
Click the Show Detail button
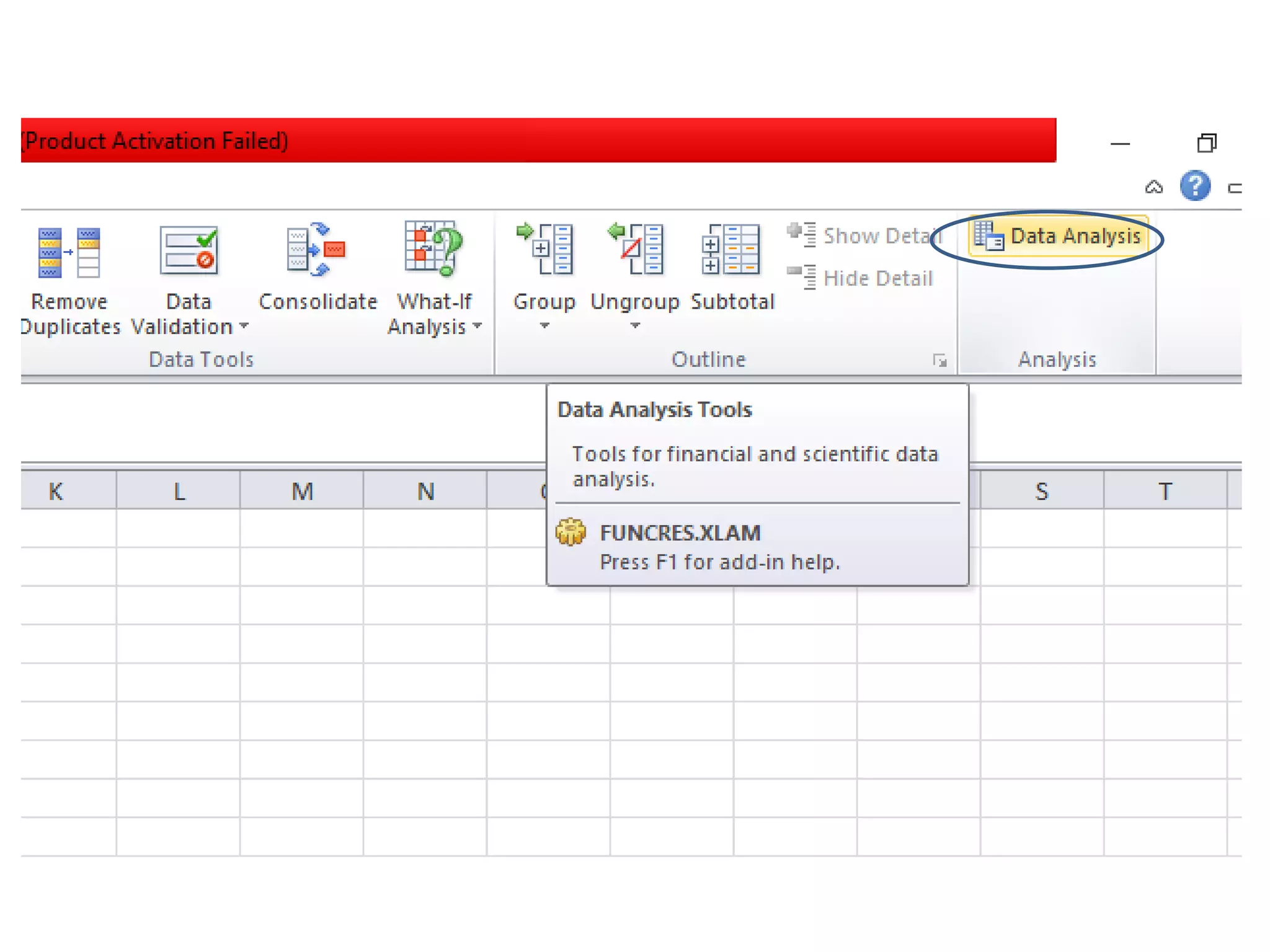[x=864, y=236]
